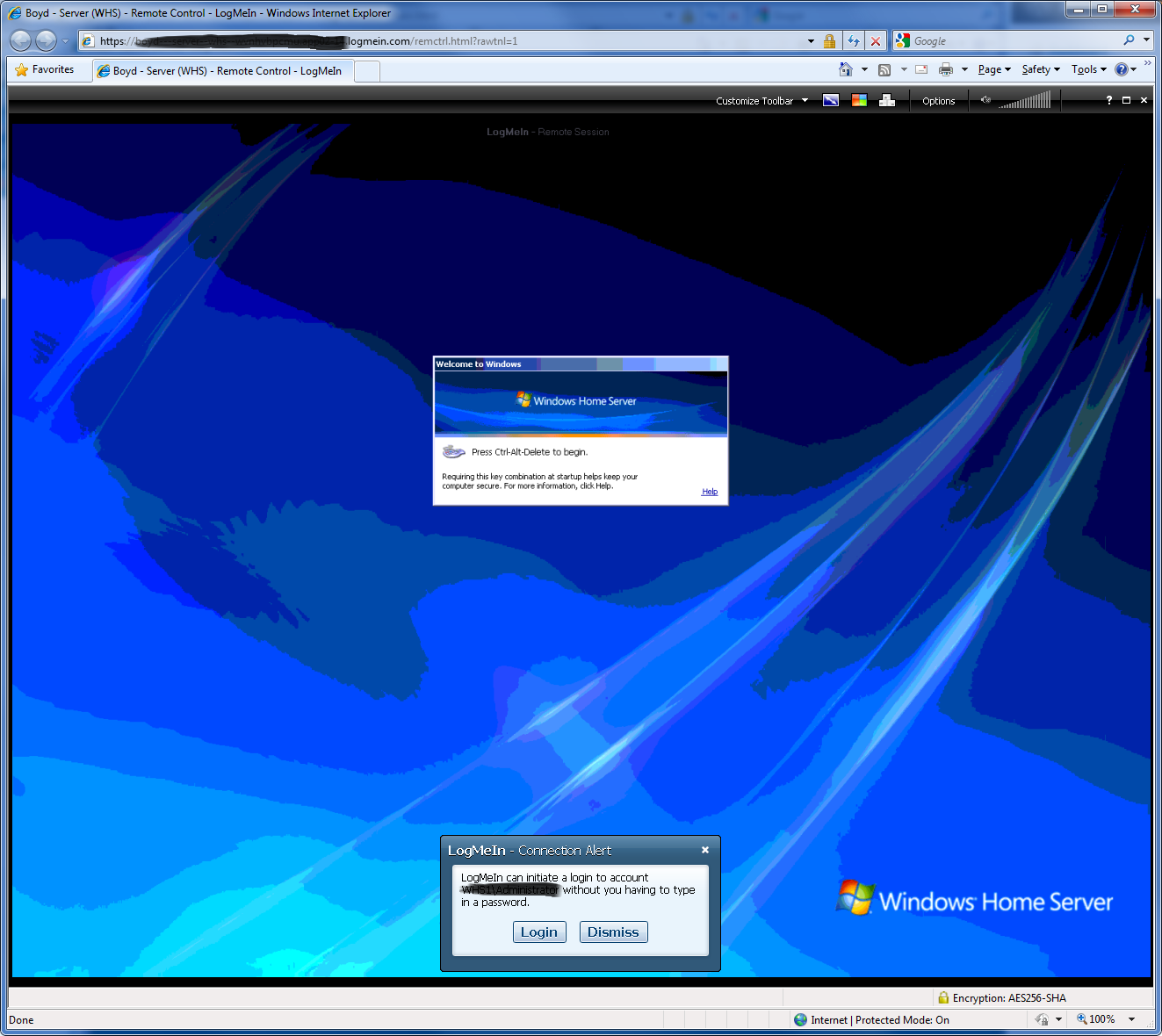Click the Refresh page icon
The height and width of the screenshot is (1036, 1162).
coord(853,41)
